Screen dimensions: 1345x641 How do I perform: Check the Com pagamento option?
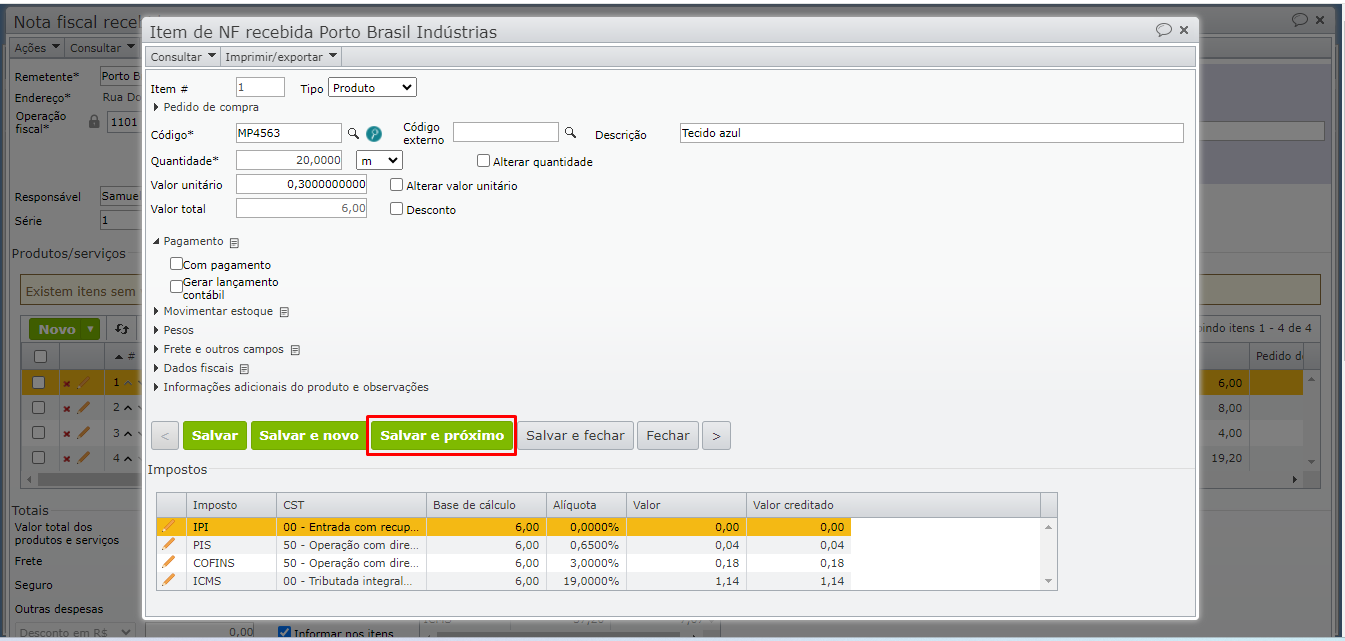tap(177, 264)
